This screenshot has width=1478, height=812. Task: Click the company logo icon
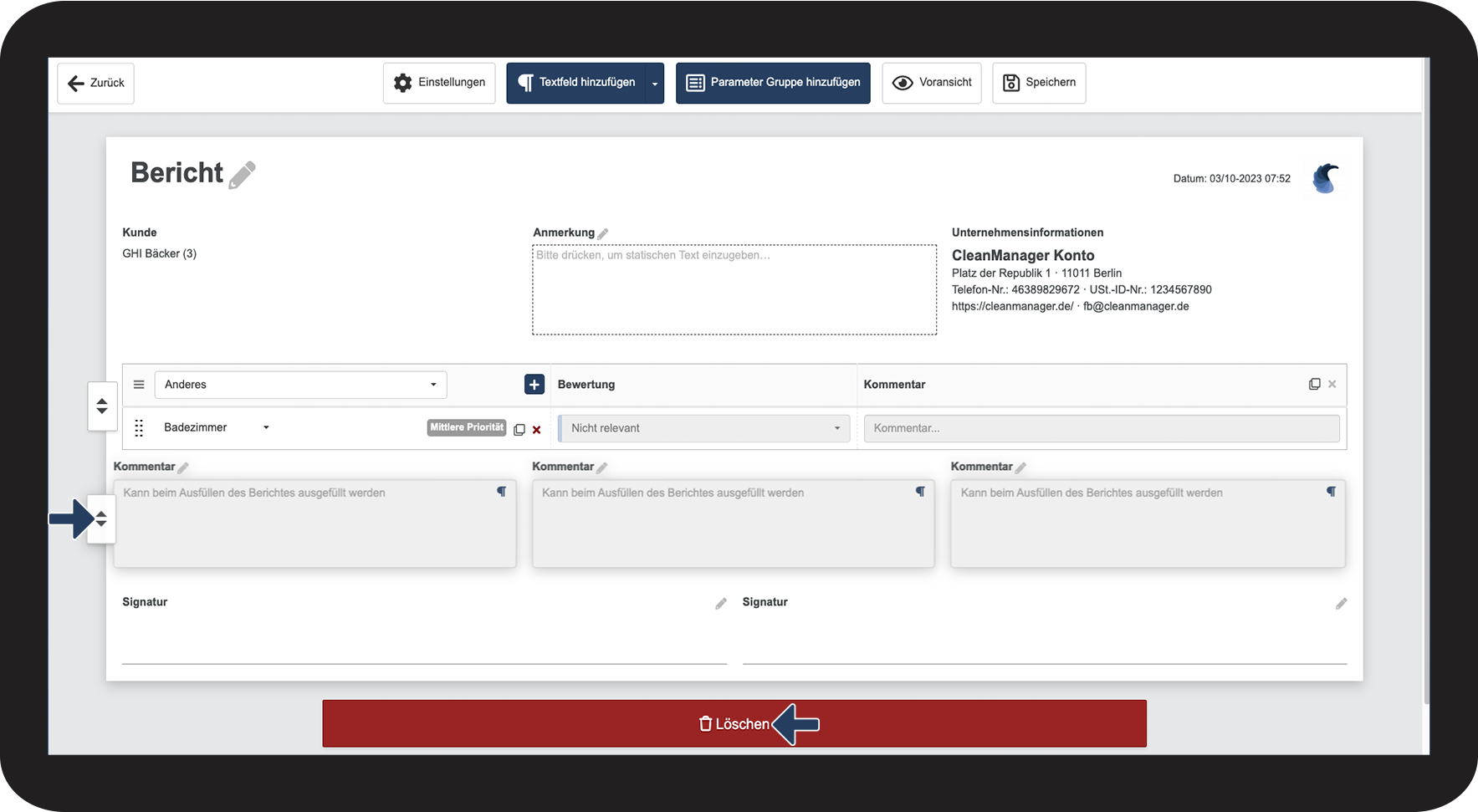[x=1326, y=178]
